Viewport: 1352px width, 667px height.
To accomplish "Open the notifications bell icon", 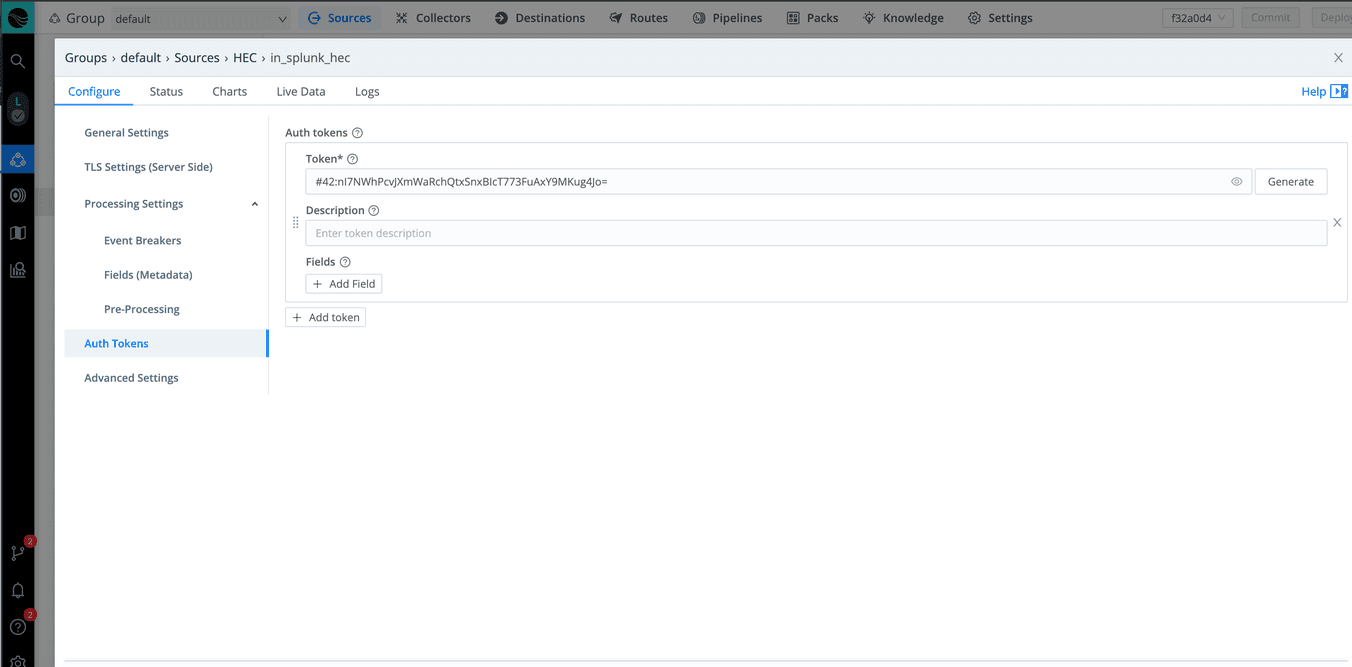I will (x=18, y=591).
